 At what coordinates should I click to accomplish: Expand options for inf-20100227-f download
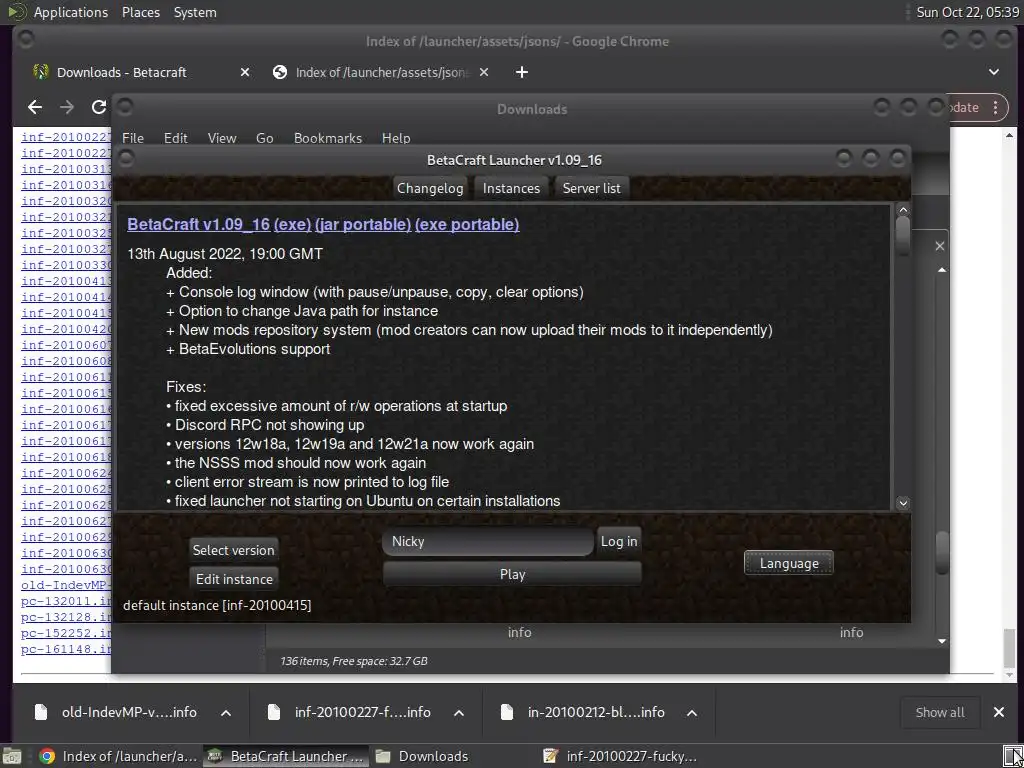click(459, 712)
